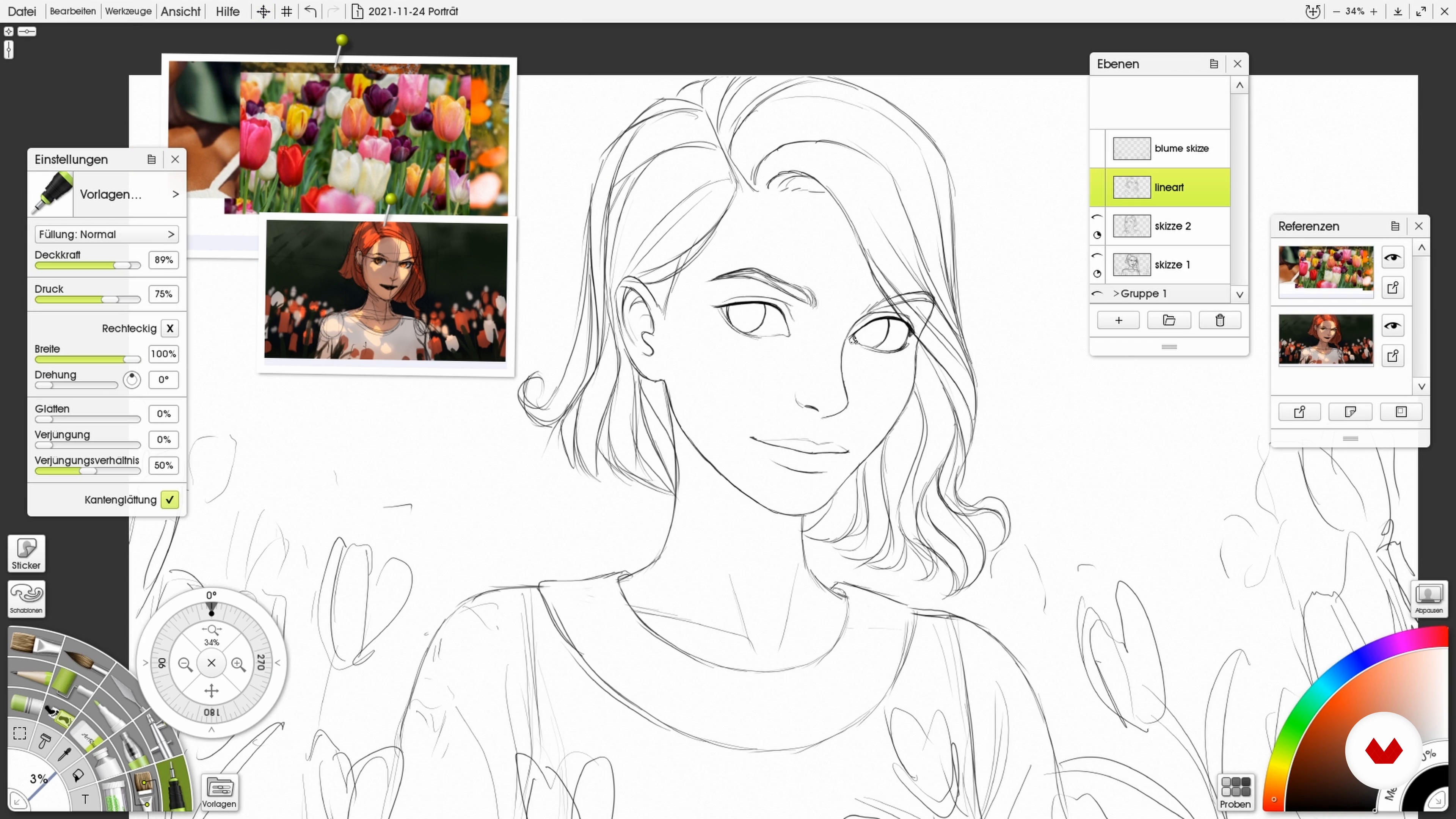
Task: Click the grid icon in top toolbar
Action: pos(287,11)
